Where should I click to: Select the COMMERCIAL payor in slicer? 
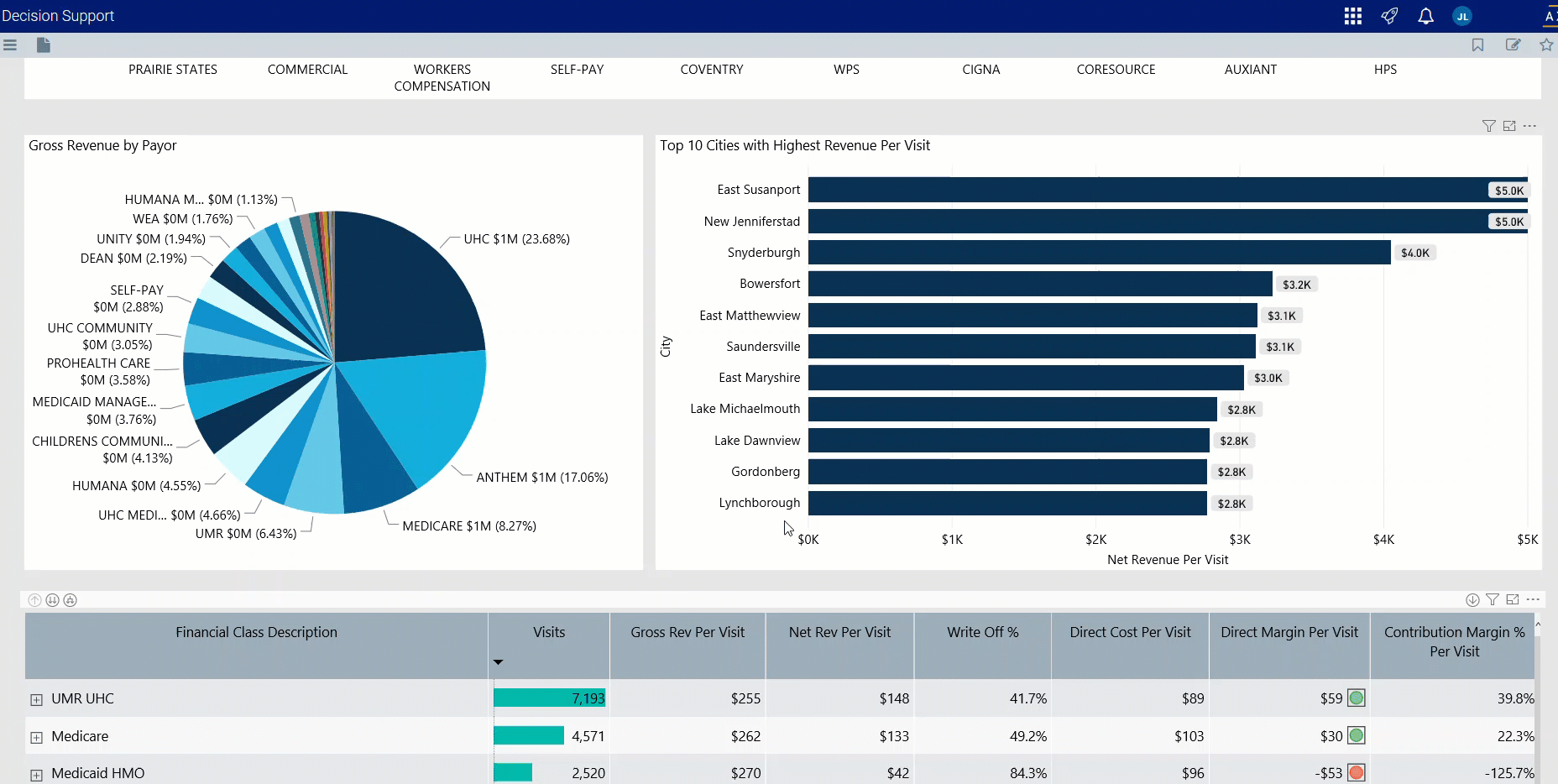click(x=307, y=70)
